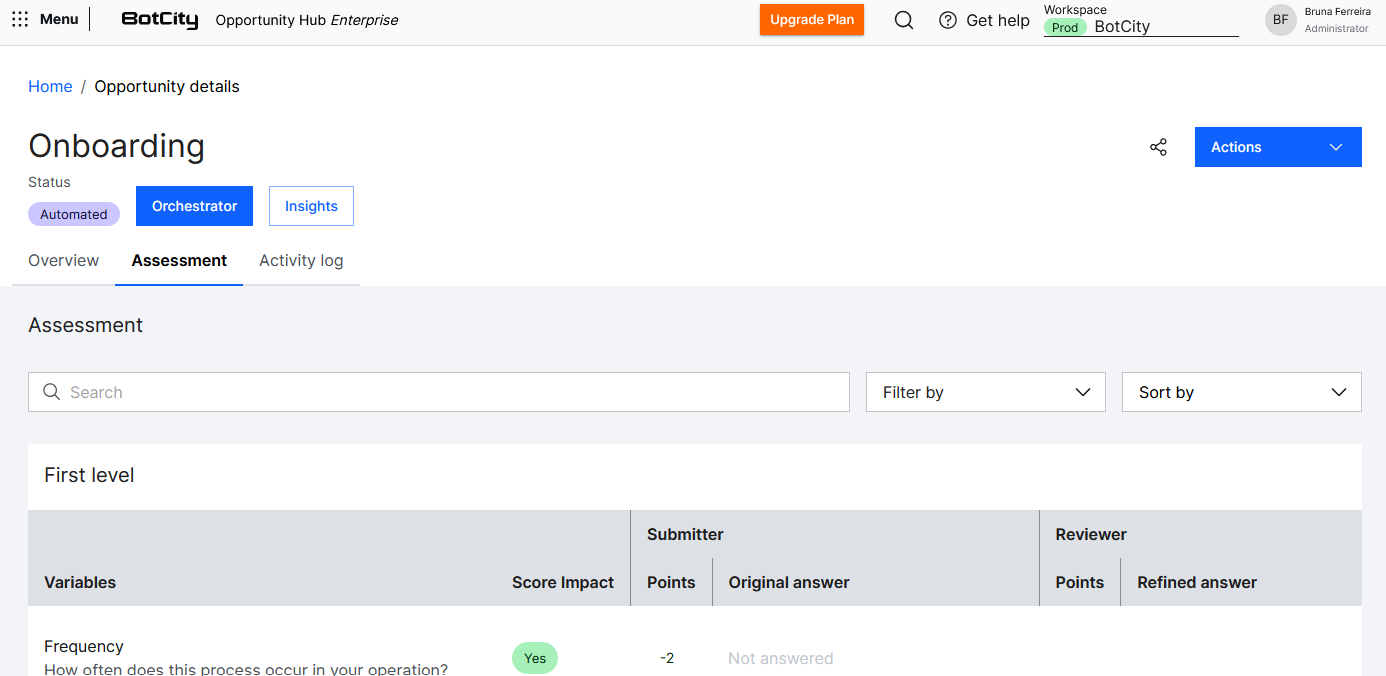Open the apps grid Menu icon
The height and width of the screenshot is (676, 1386).
click(20, 20)
